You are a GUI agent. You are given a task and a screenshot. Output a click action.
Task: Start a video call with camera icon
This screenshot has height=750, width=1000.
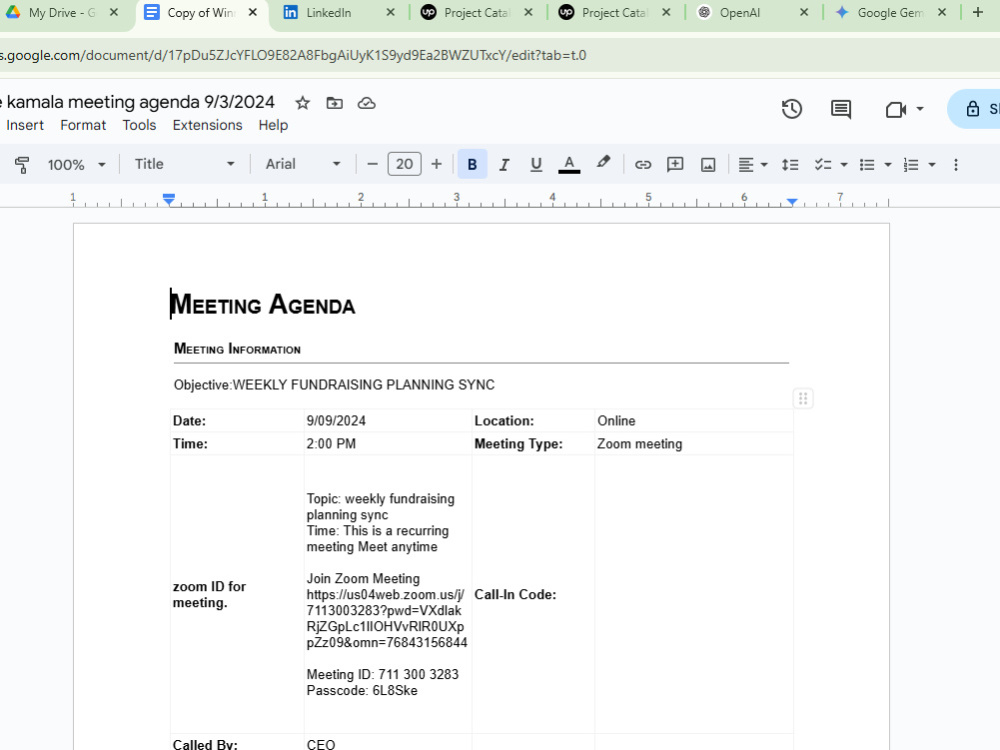click(895, 110)
